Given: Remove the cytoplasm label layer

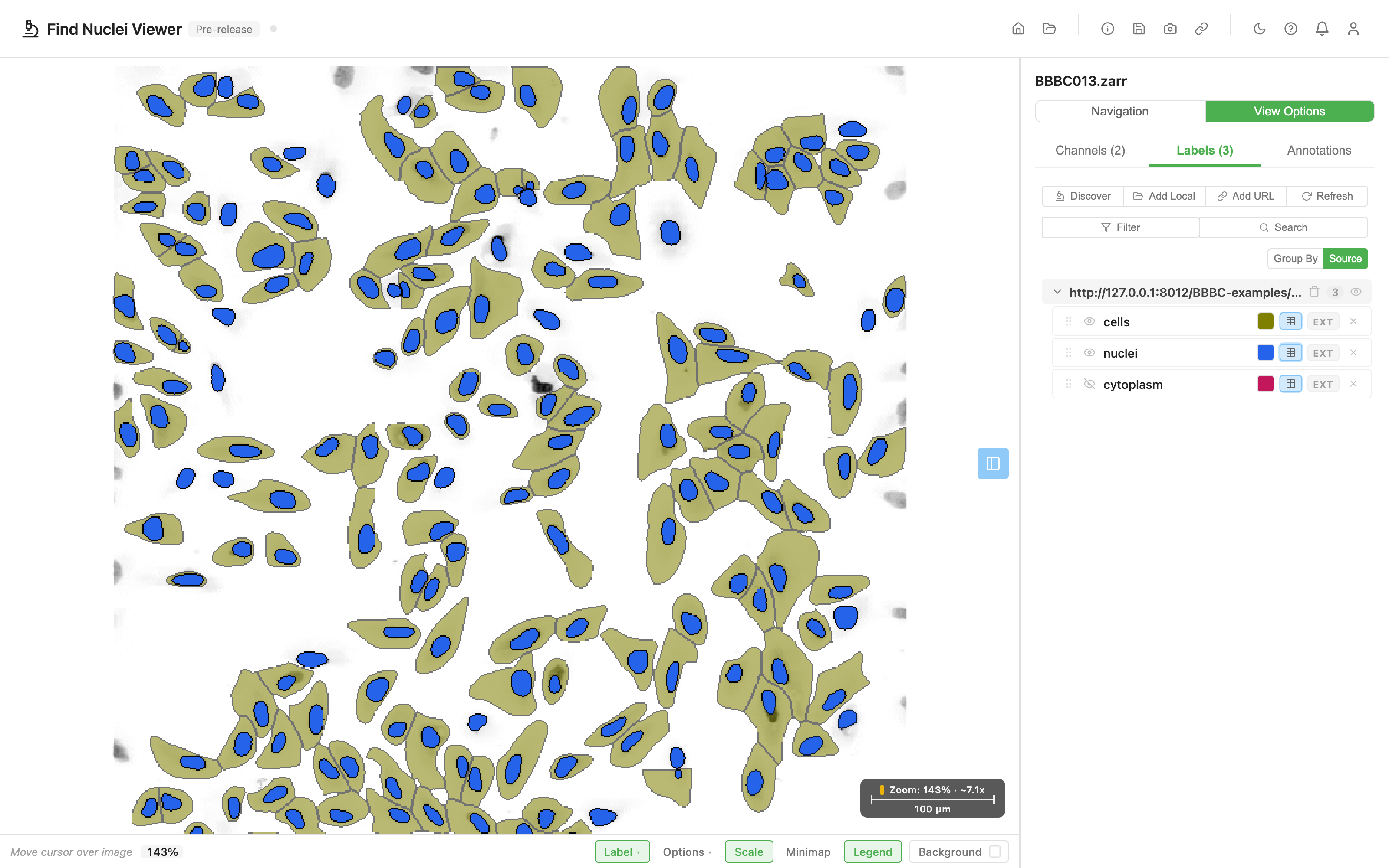Looking at the screenshot, I should point(1353,384).
